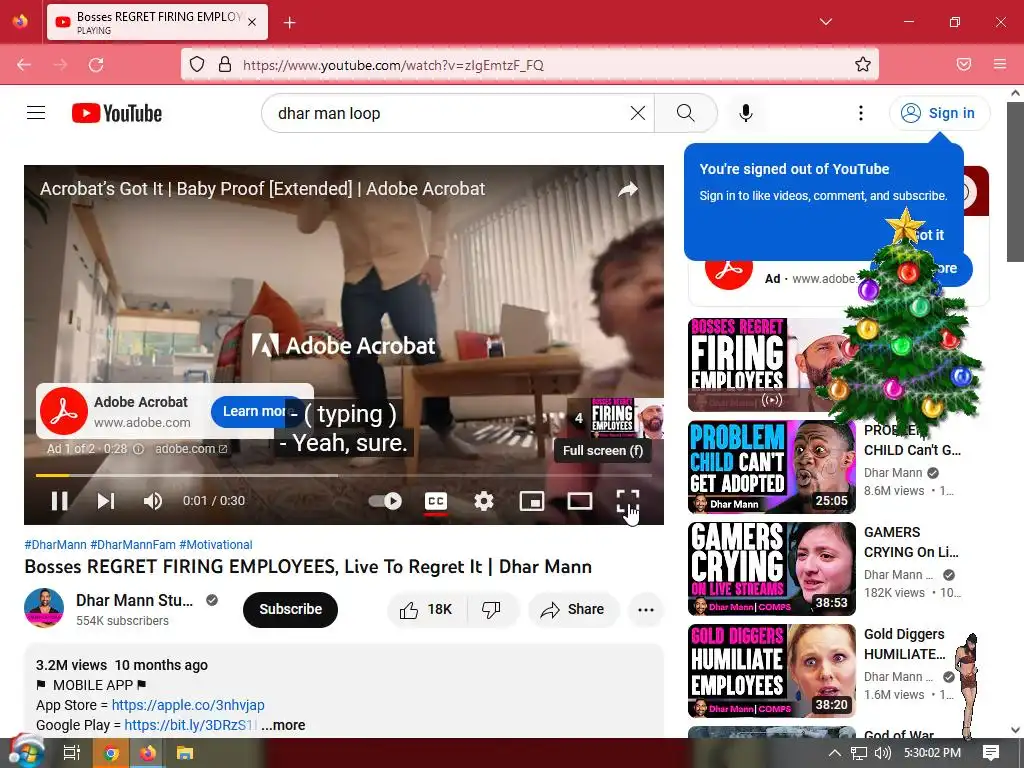This screenshot has width=1024, height=768.
Task: Open #DharMannFam hashtag link
Action: click(133, 545)
